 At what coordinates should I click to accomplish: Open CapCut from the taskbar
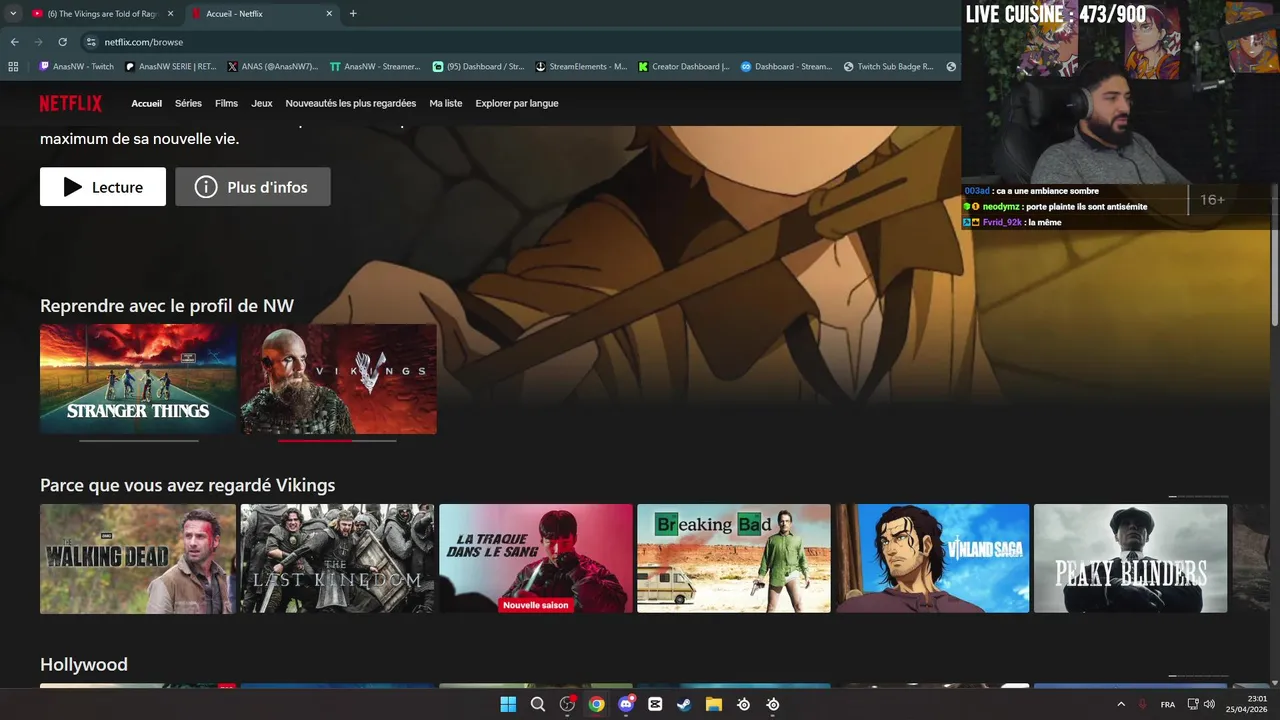pyautogui.click(x=655, y=704)
